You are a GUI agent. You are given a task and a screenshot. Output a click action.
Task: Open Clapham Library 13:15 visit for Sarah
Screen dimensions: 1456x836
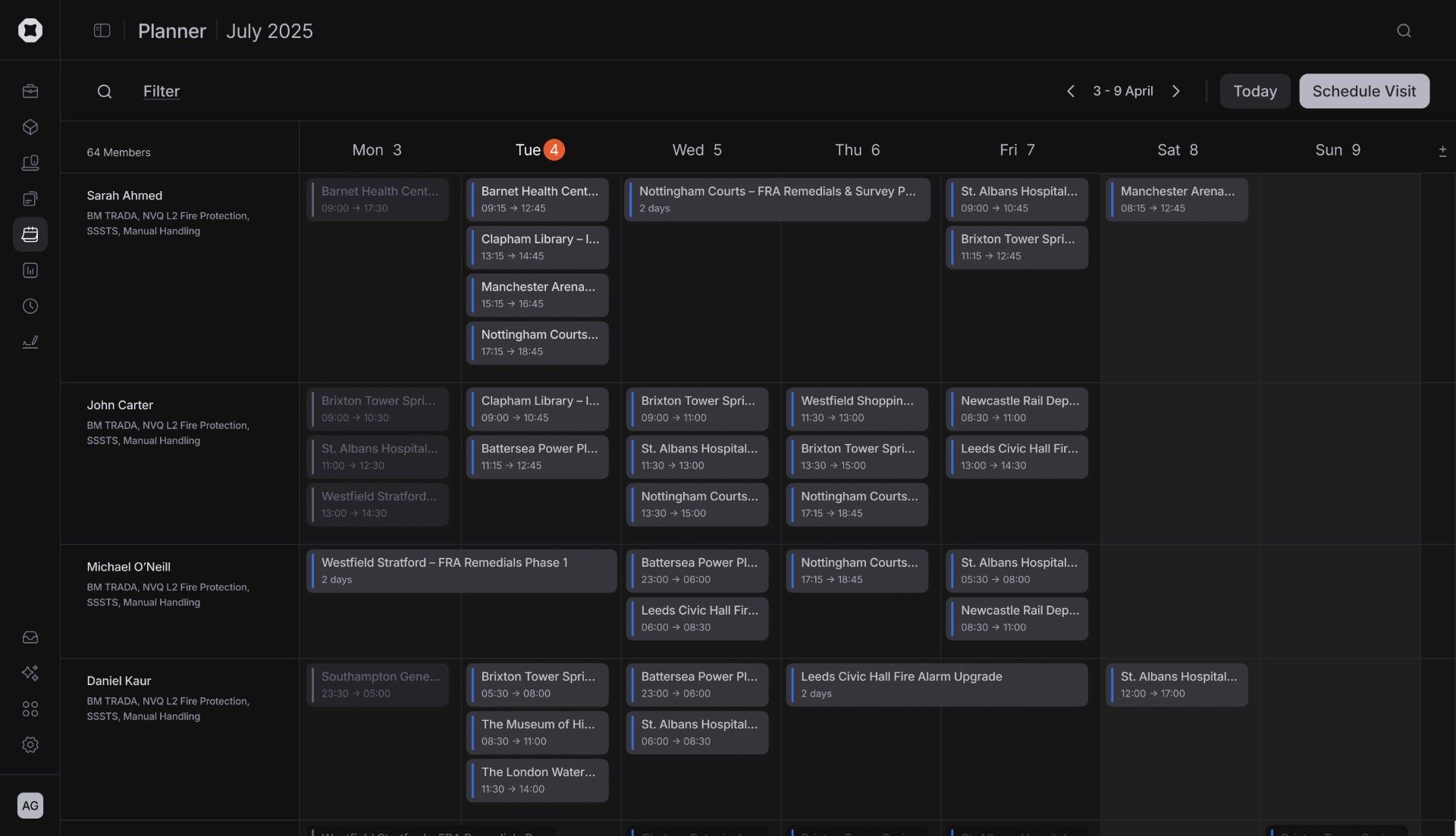pyautogui.click(x=538, y=247)
